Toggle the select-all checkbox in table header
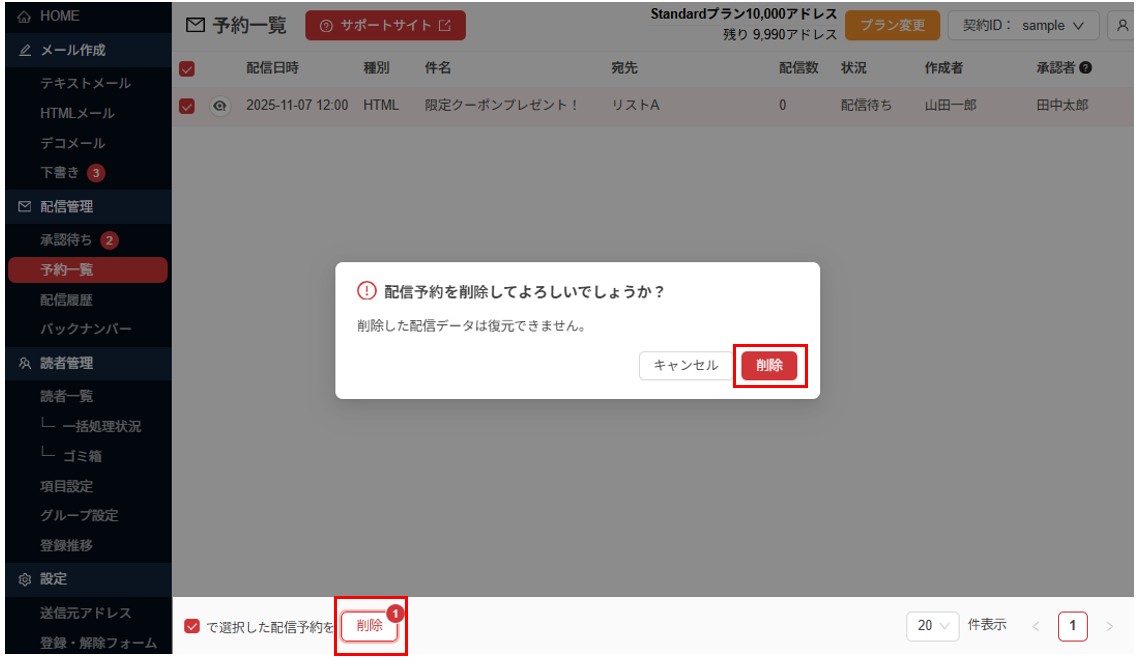This screenshot has height=666, width=1142. [186, 69]
